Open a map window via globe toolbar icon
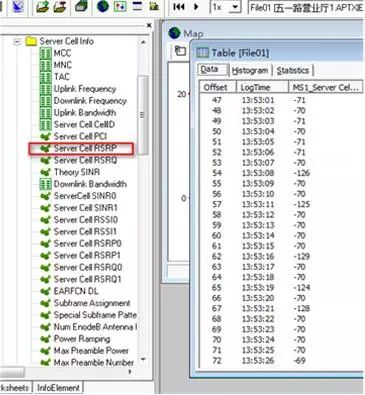Screen dimensions: 365x395 click(103, 6)
